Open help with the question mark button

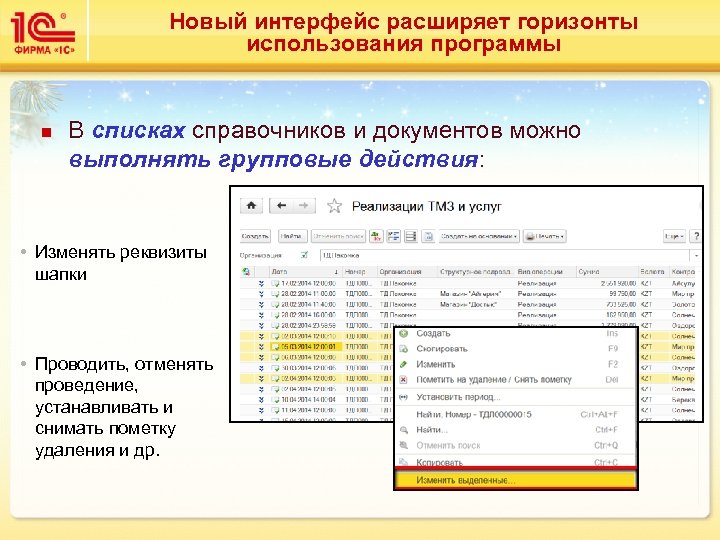(696, 236)
